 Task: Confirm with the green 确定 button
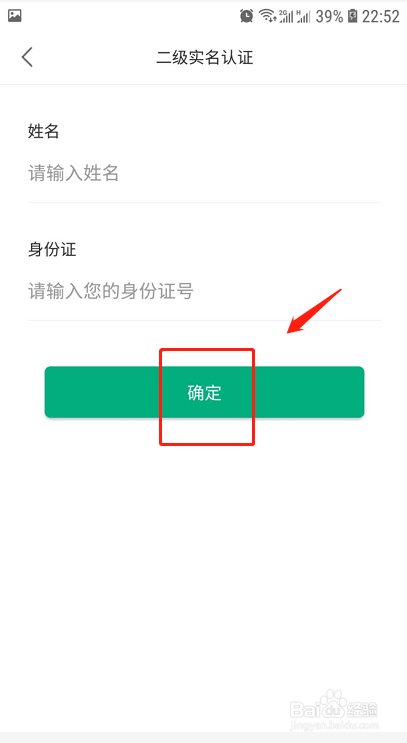coord(204,392)
